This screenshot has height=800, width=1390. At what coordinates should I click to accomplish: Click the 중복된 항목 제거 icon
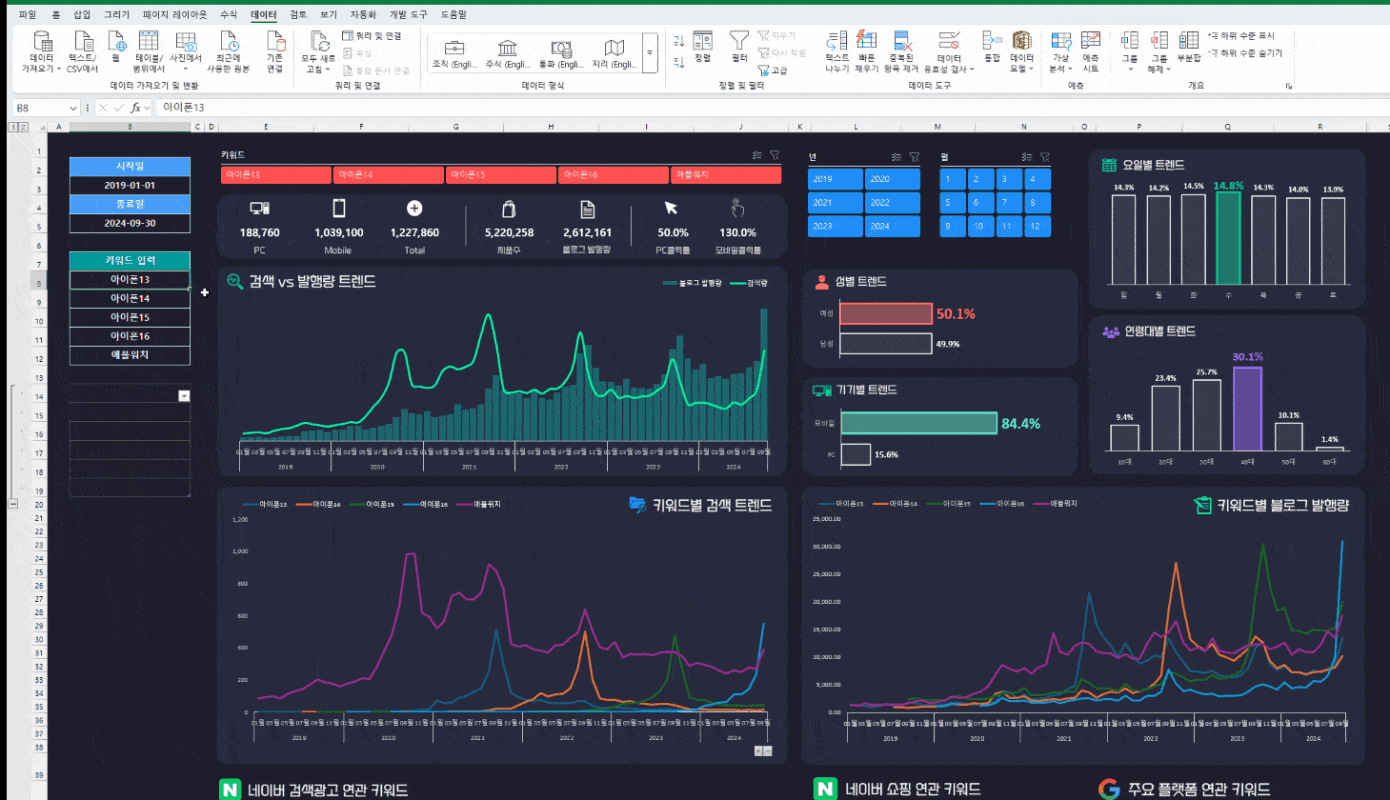coord(903,42)
